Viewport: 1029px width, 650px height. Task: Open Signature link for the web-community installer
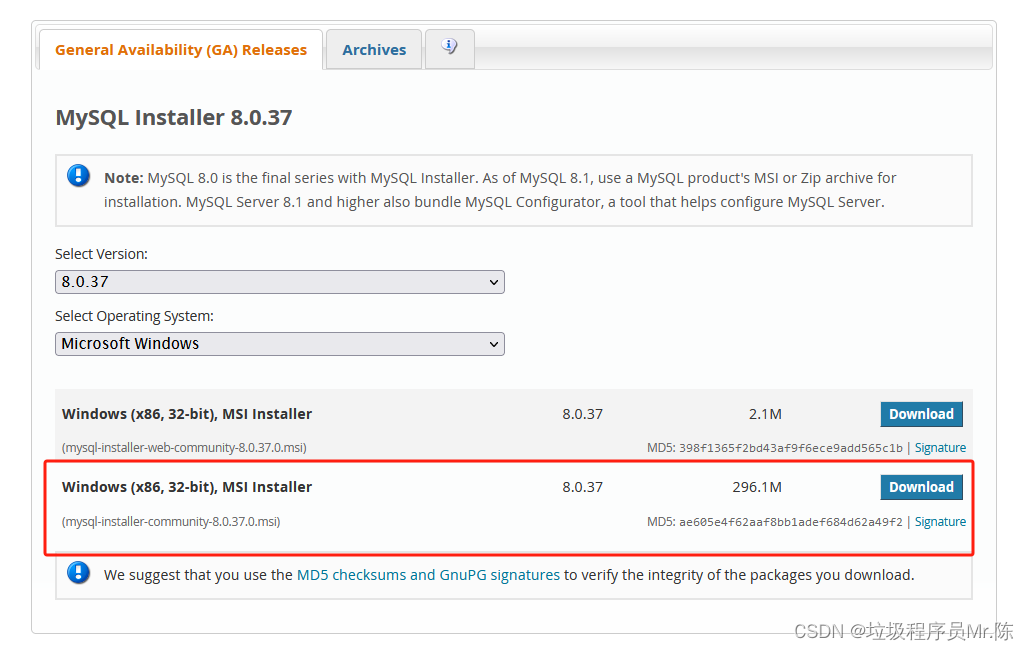940,448
